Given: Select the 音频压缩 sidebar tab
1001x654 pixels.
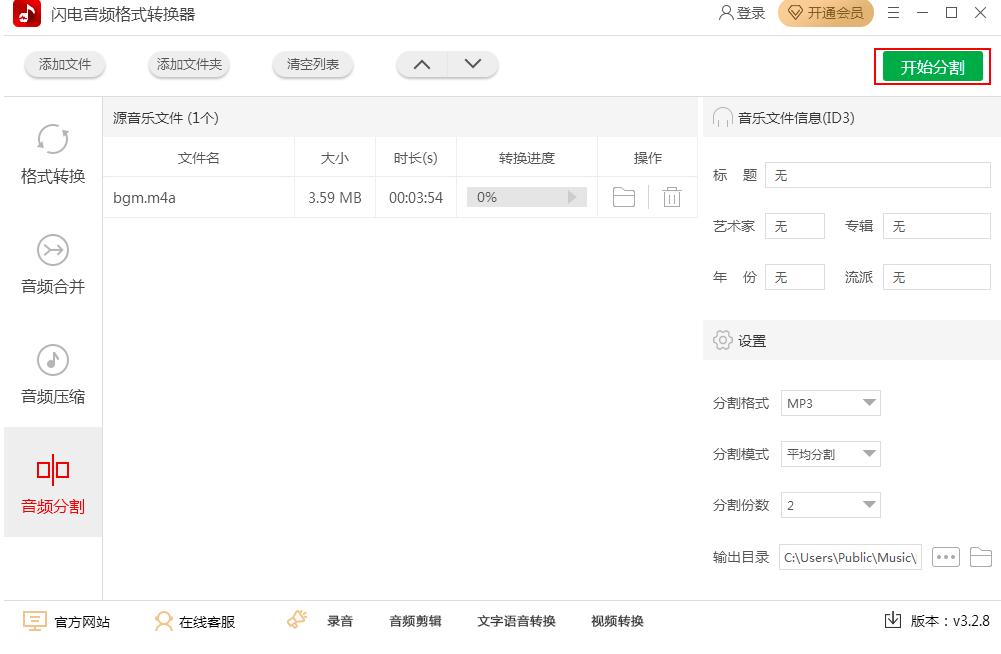Looking at the screenshot, I should (53, 375).
